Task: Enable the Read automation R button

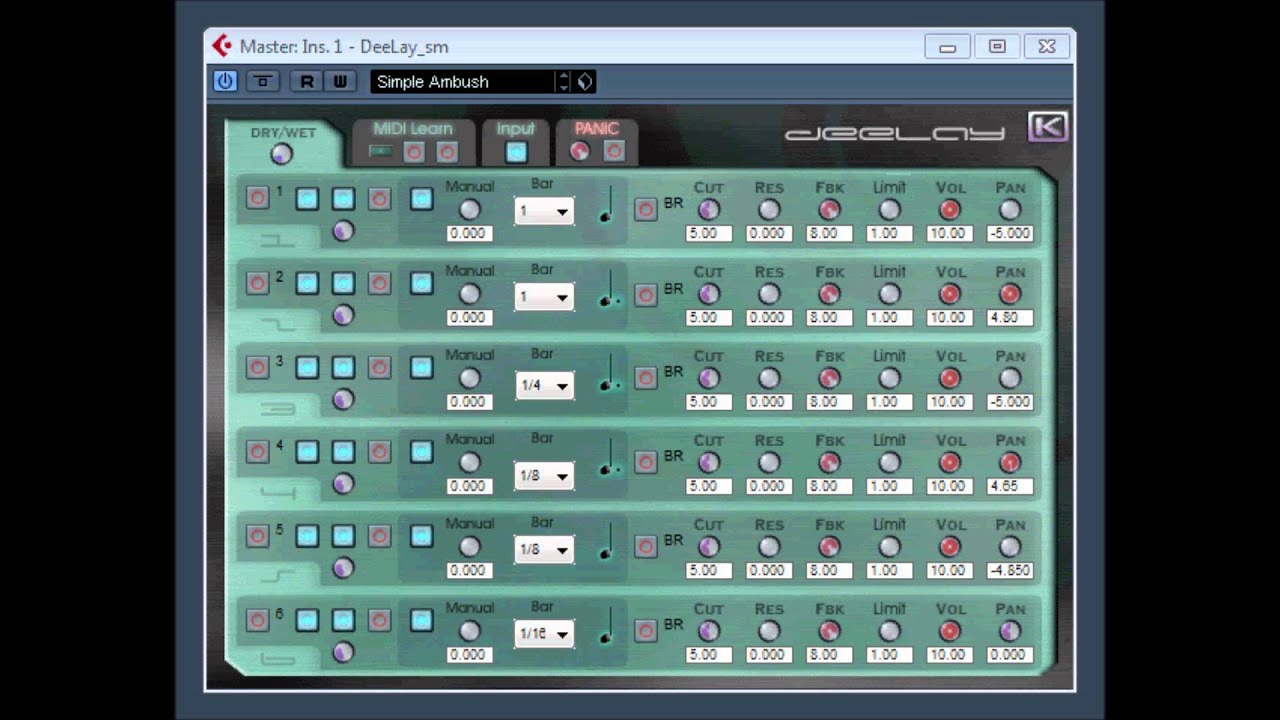Action: click(306, 82)
